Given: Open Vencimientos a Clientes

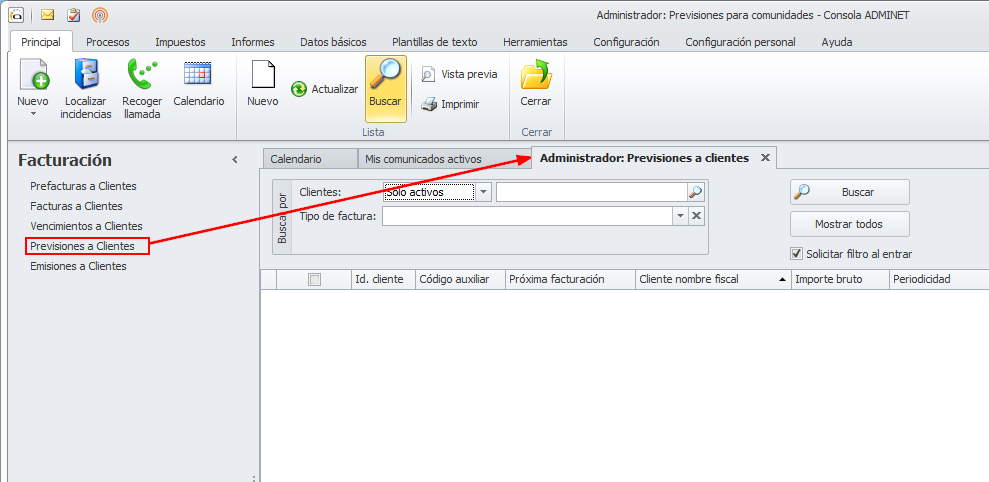Looking at the screenshot, I should 86,226.
